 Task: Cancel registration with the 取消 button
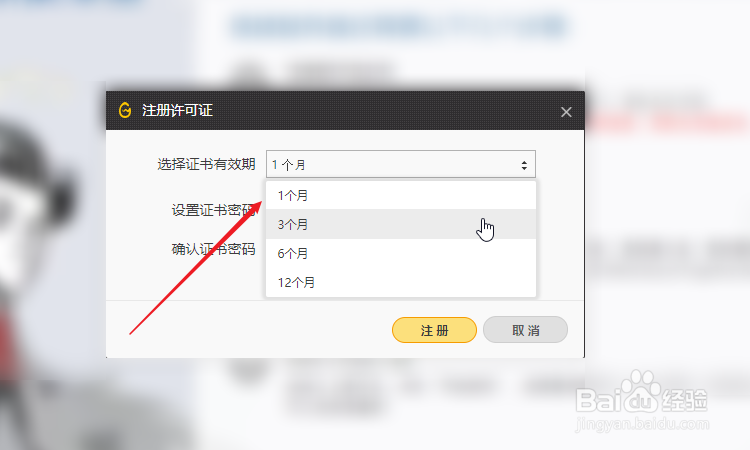(x=525, y=330)
